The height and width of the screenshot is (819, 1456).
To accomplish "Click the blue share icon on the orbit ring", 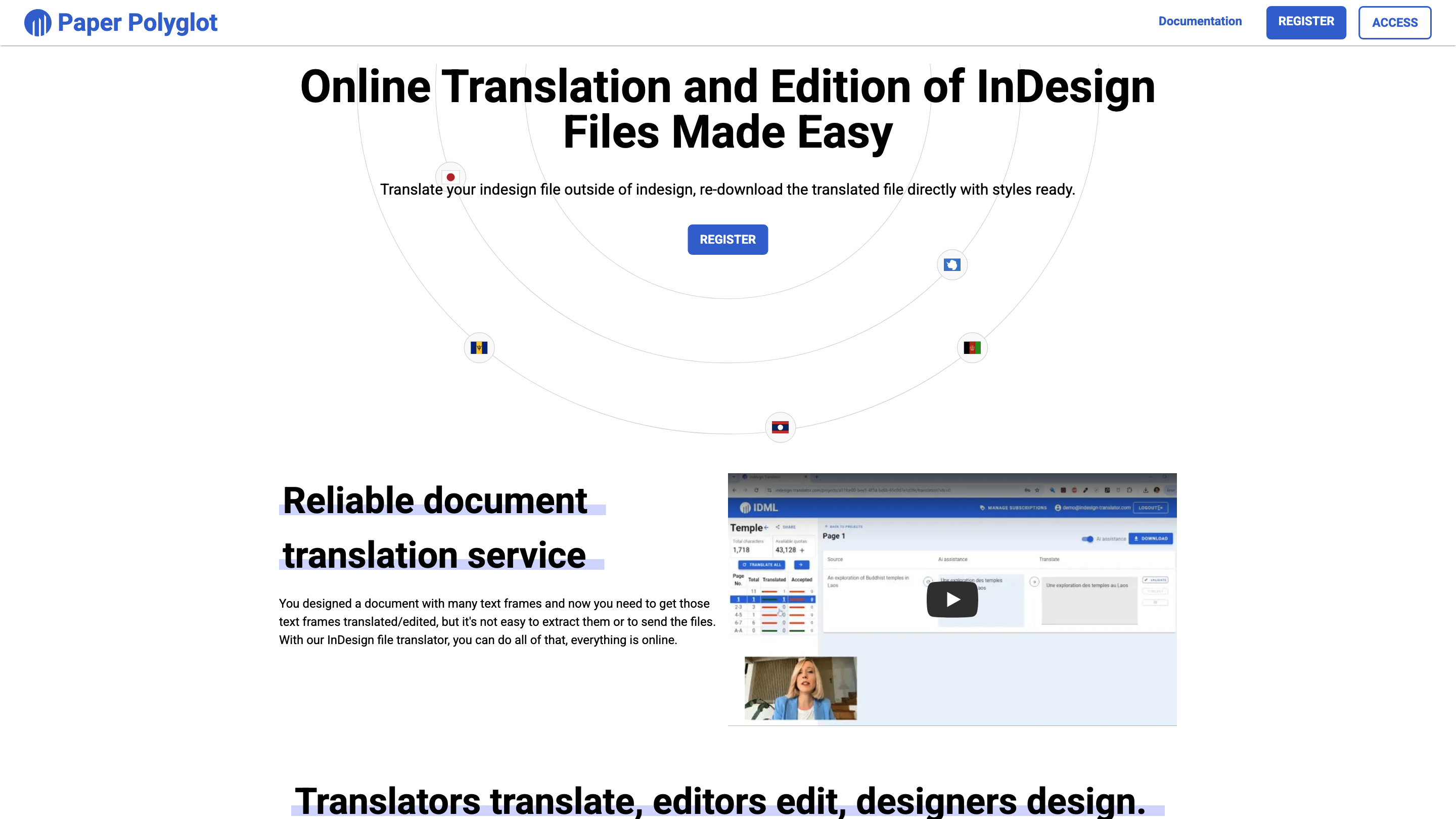I will (952, 264).
